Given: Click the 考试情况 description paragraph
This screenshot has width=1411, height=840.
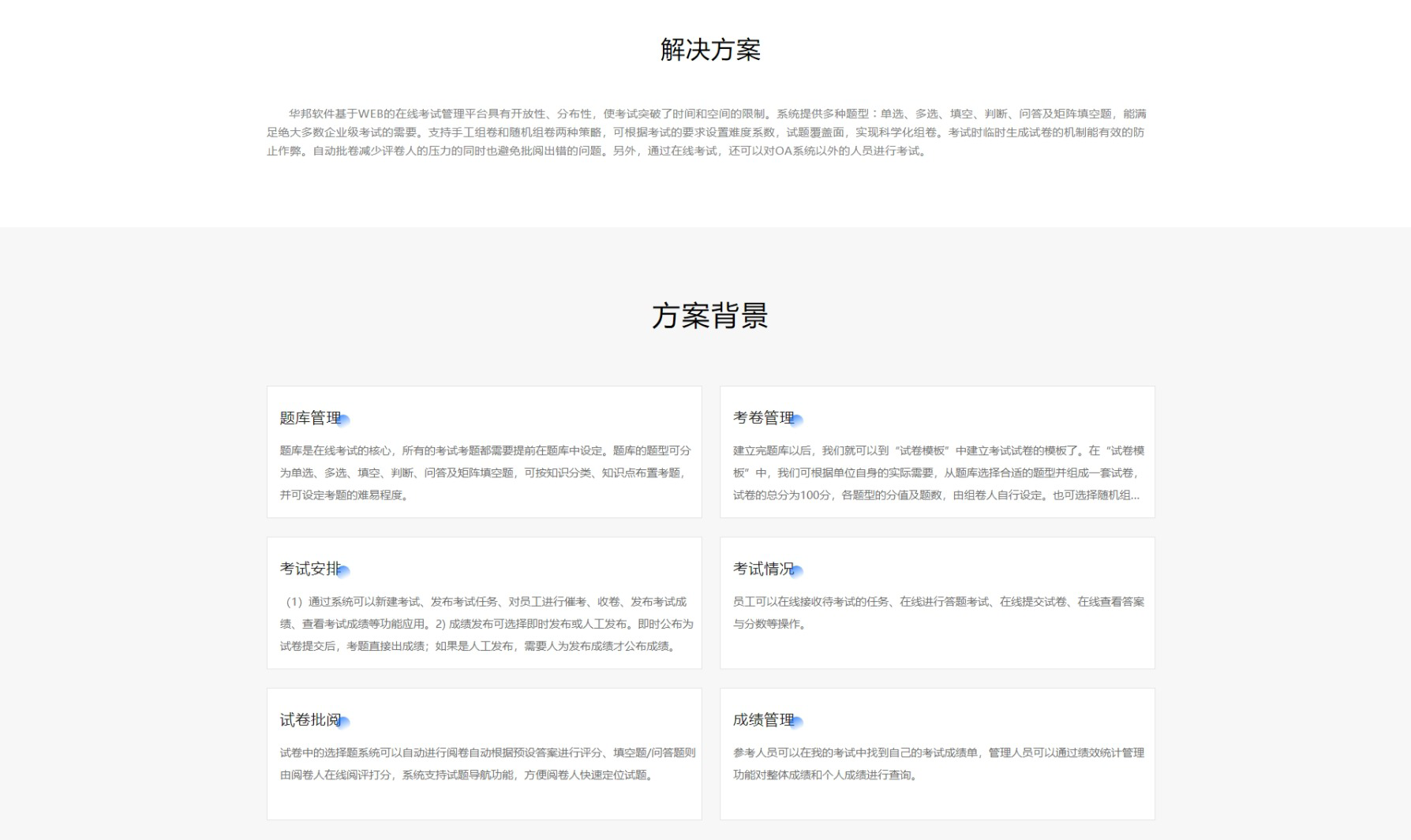Looking at the screenshot, I should pos(938,613).
